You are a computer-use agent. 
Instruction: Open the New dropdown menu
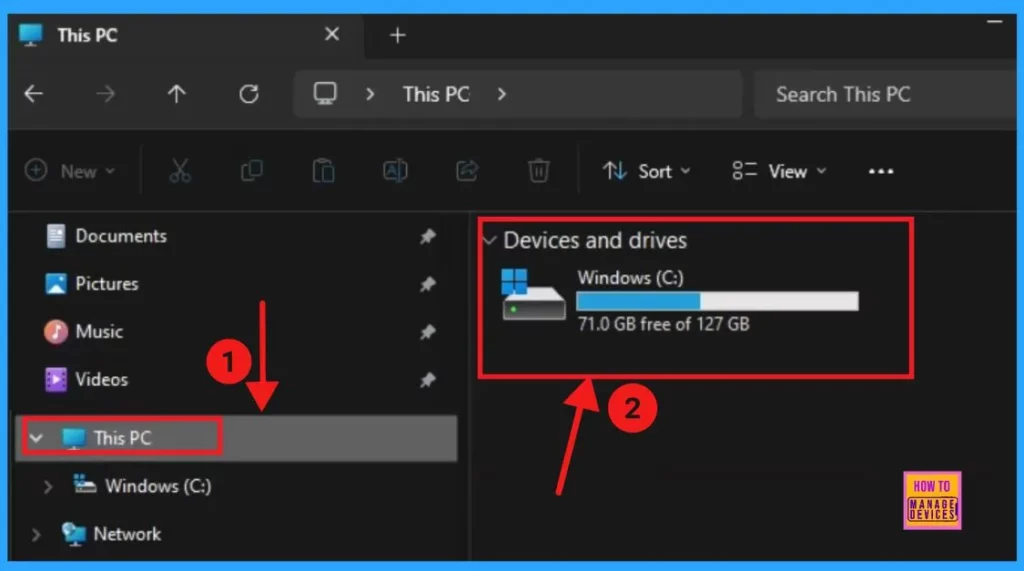pyautogui.click(x=70, y=171)
